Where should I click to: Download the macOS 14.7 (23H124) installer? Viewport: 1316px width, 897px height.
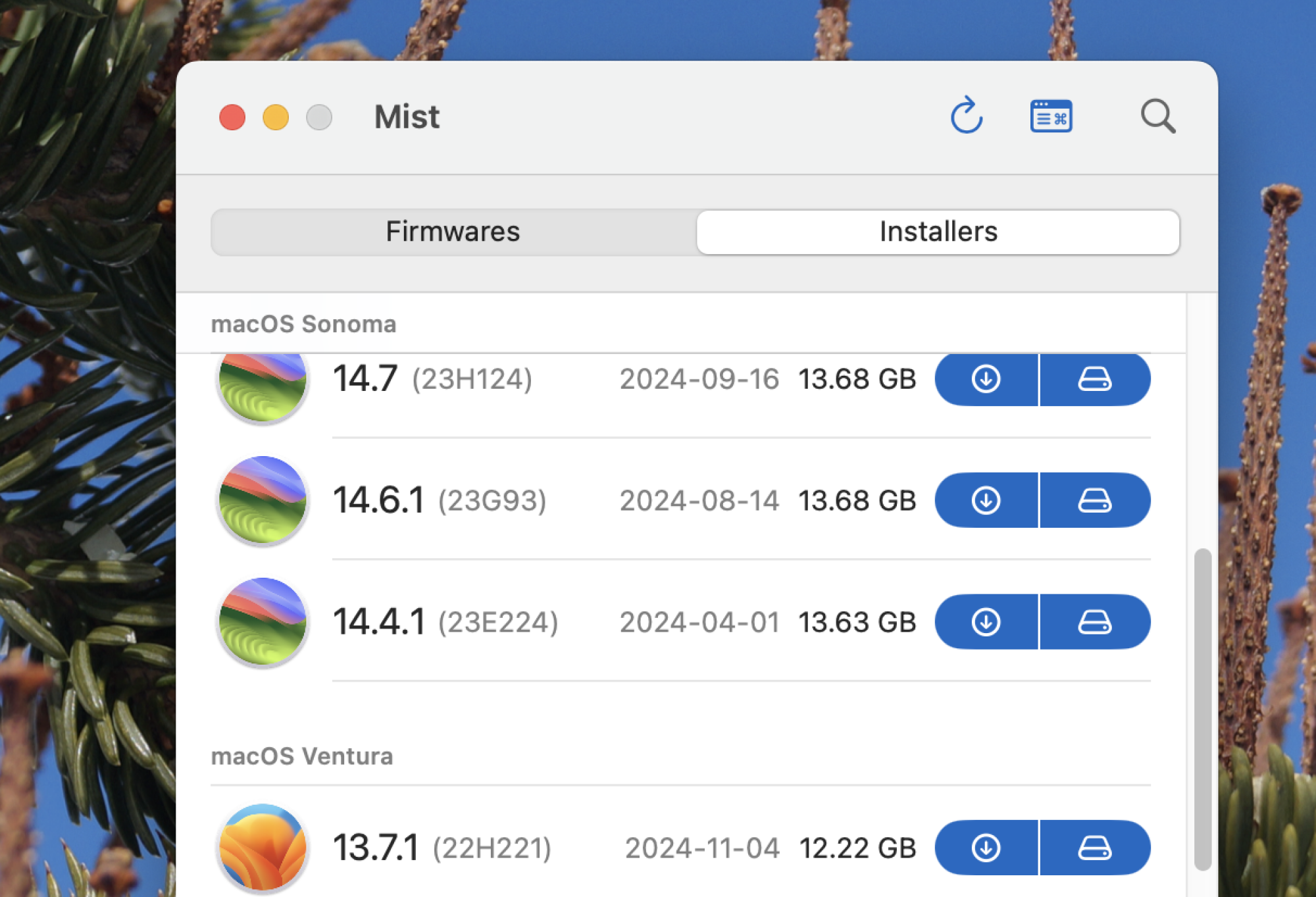tap(986, 379)
